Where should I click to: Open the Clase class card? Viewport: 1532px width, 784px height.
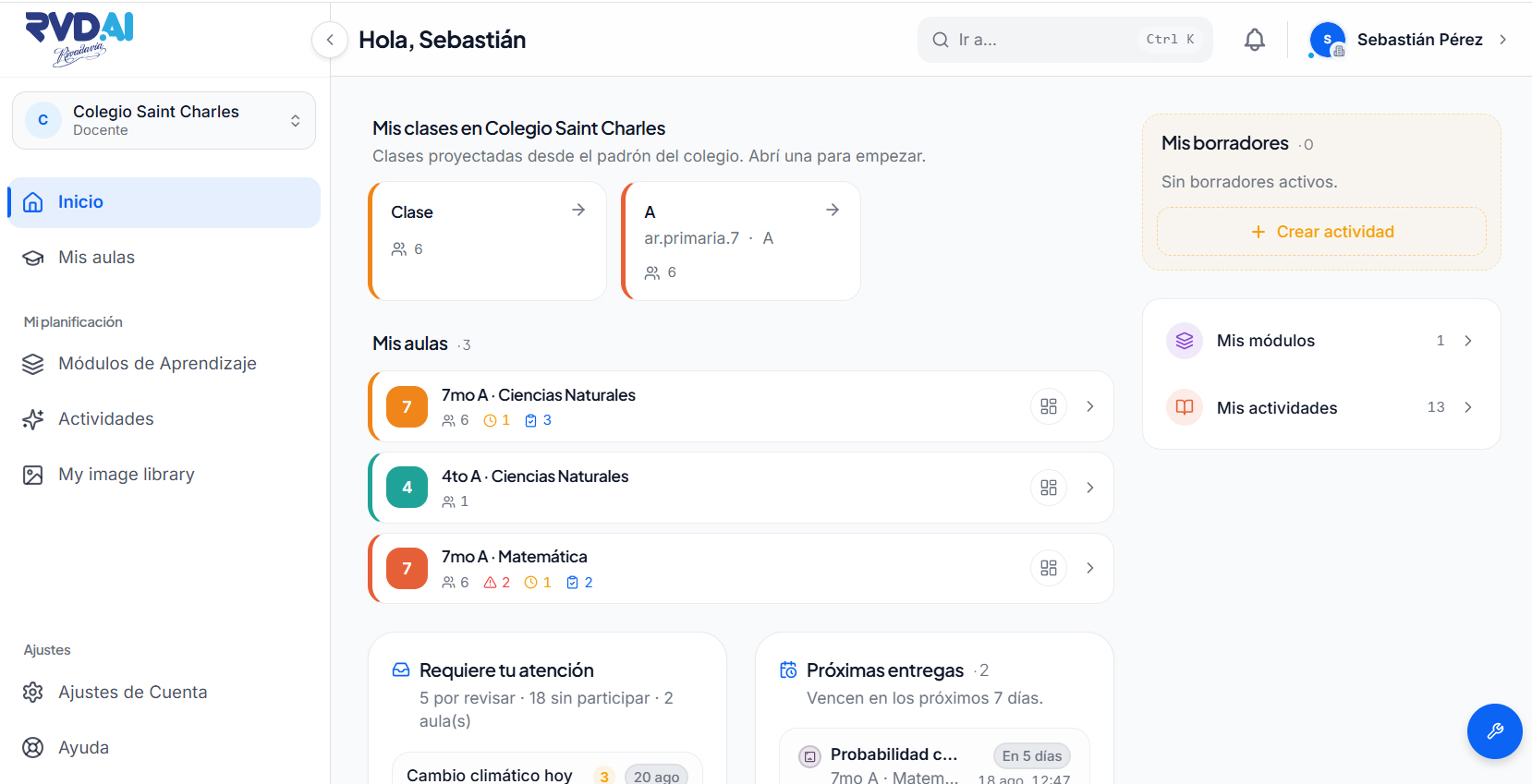tap(487, 241)
